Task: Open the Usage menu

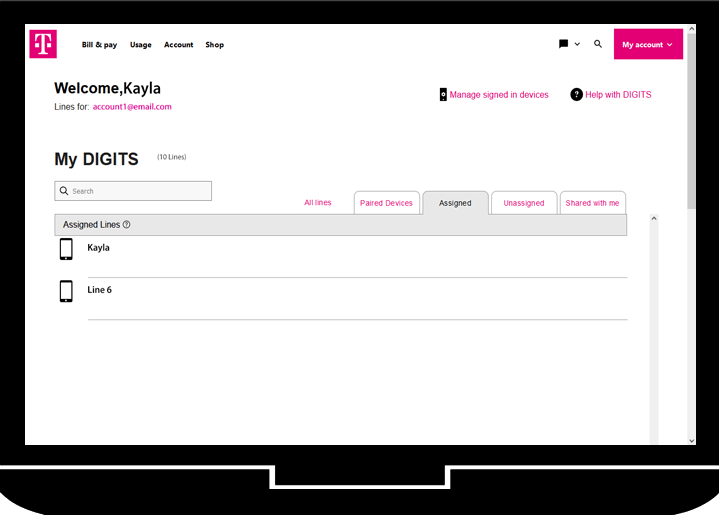Action: 141,44
